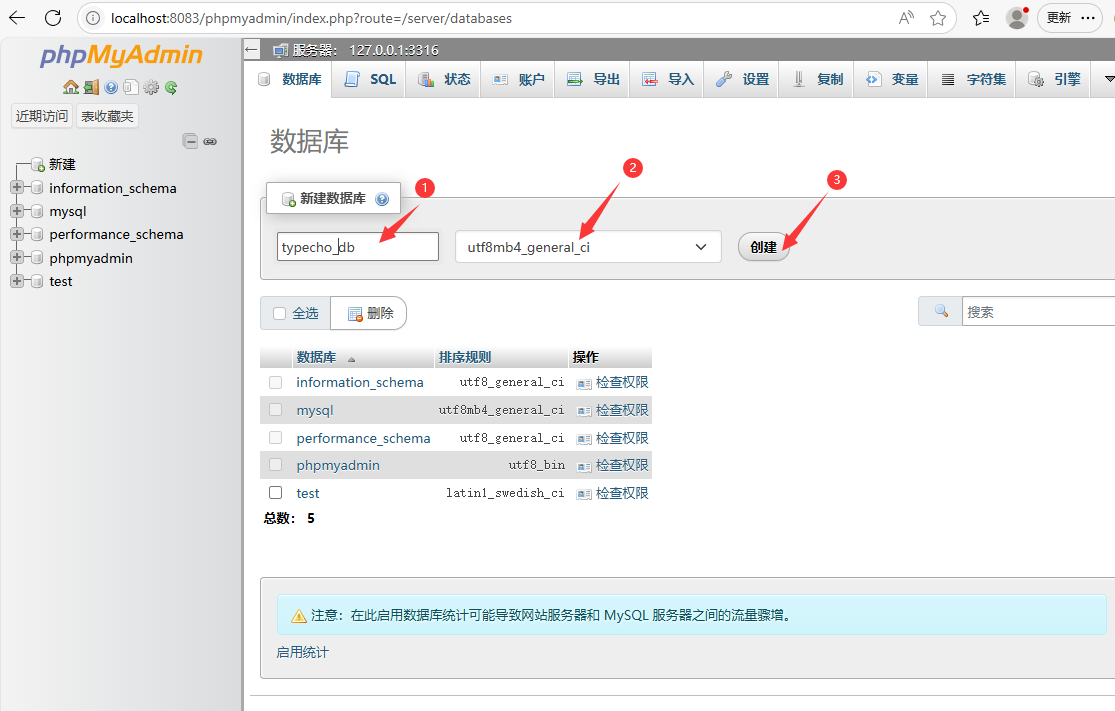Expand test node in navigation tree
Viewport: 1115px width, 711px height.
pyautogui.click(x=17, y=281)
